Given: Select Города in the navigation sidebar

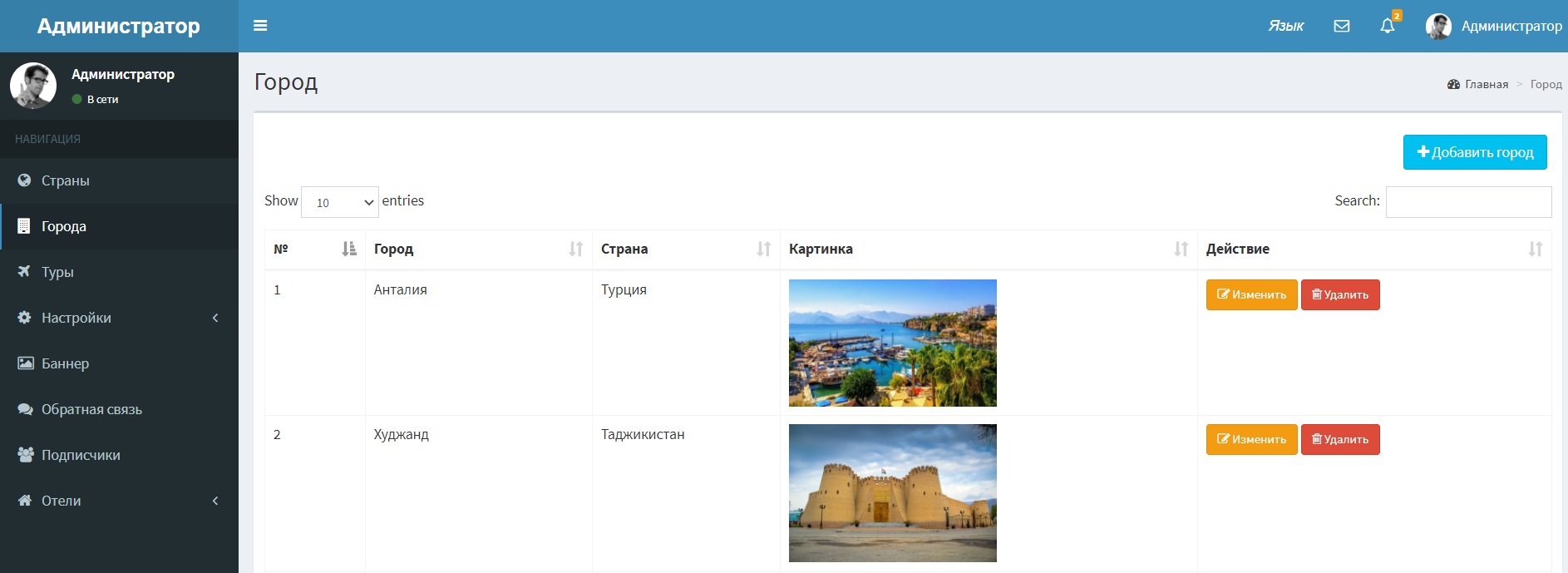Looking at the screenshot, I should [x=64, y=226].
